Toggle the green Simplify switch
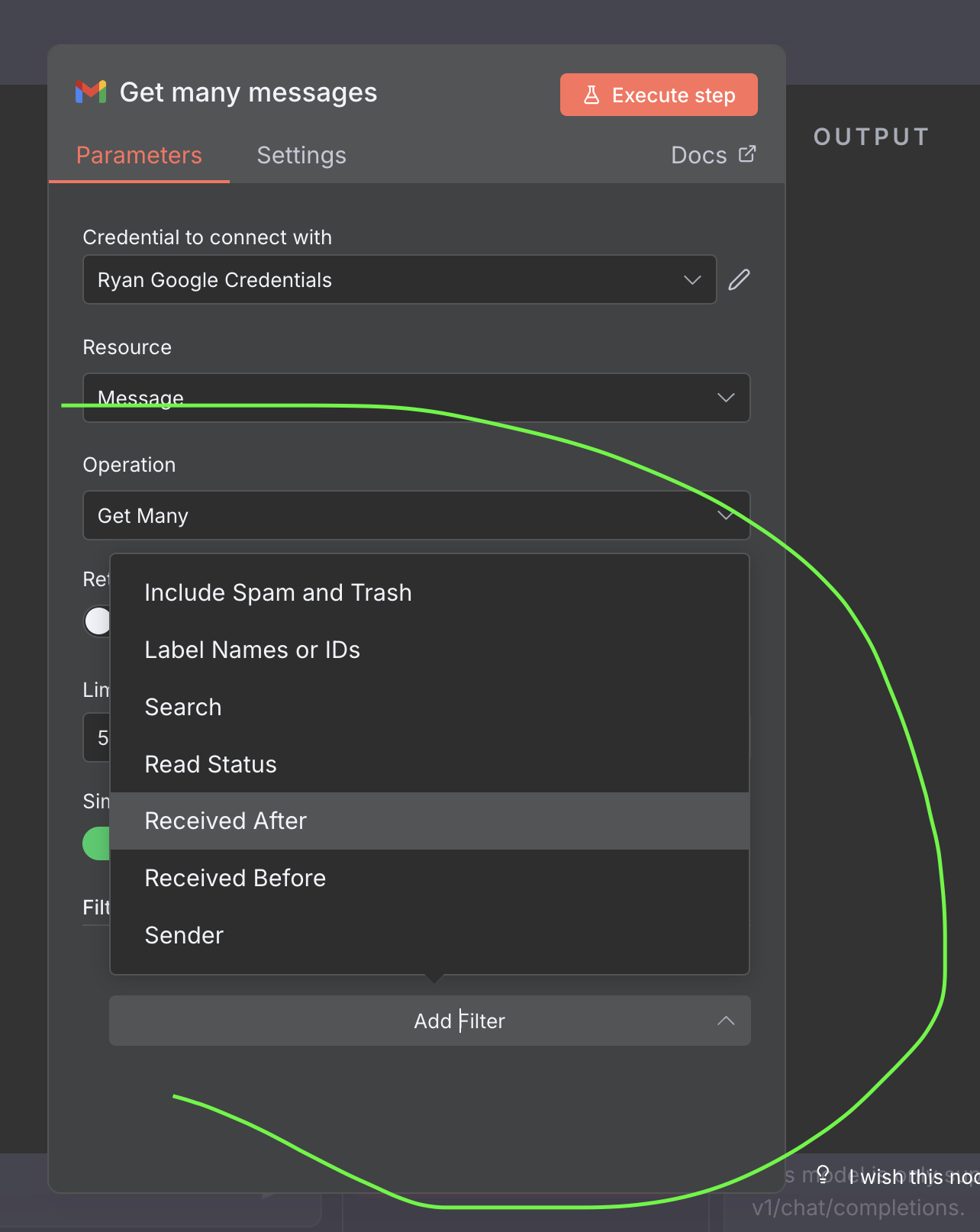Image resolution: width=980 pixels, height=1232 pixels. [x=97, y=843]
